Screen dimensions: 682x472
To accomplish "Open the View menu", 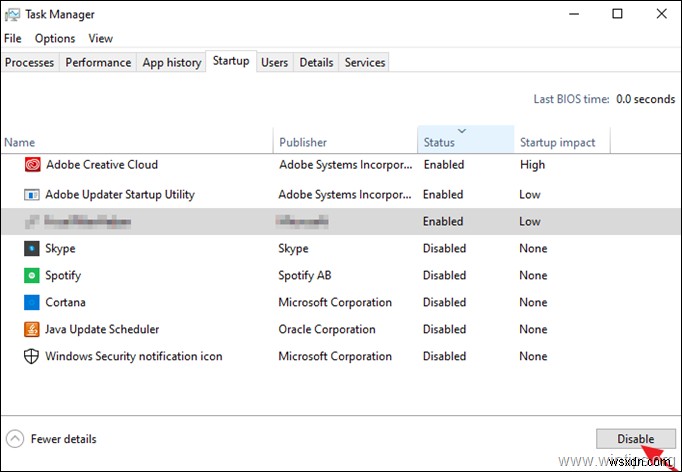I will point(100,38).
